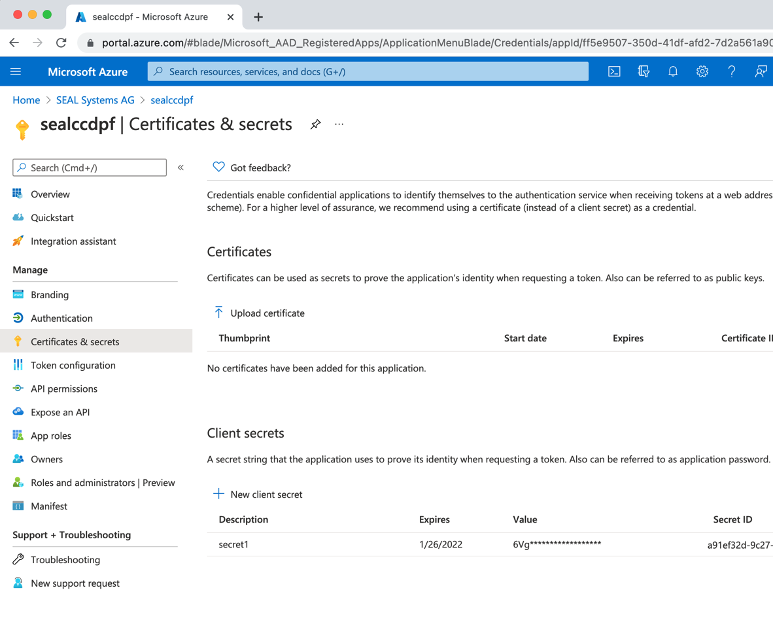Click the plus icon for New client secret
The width and height of the screenshot is (774, 622).
tap(218, 494)
